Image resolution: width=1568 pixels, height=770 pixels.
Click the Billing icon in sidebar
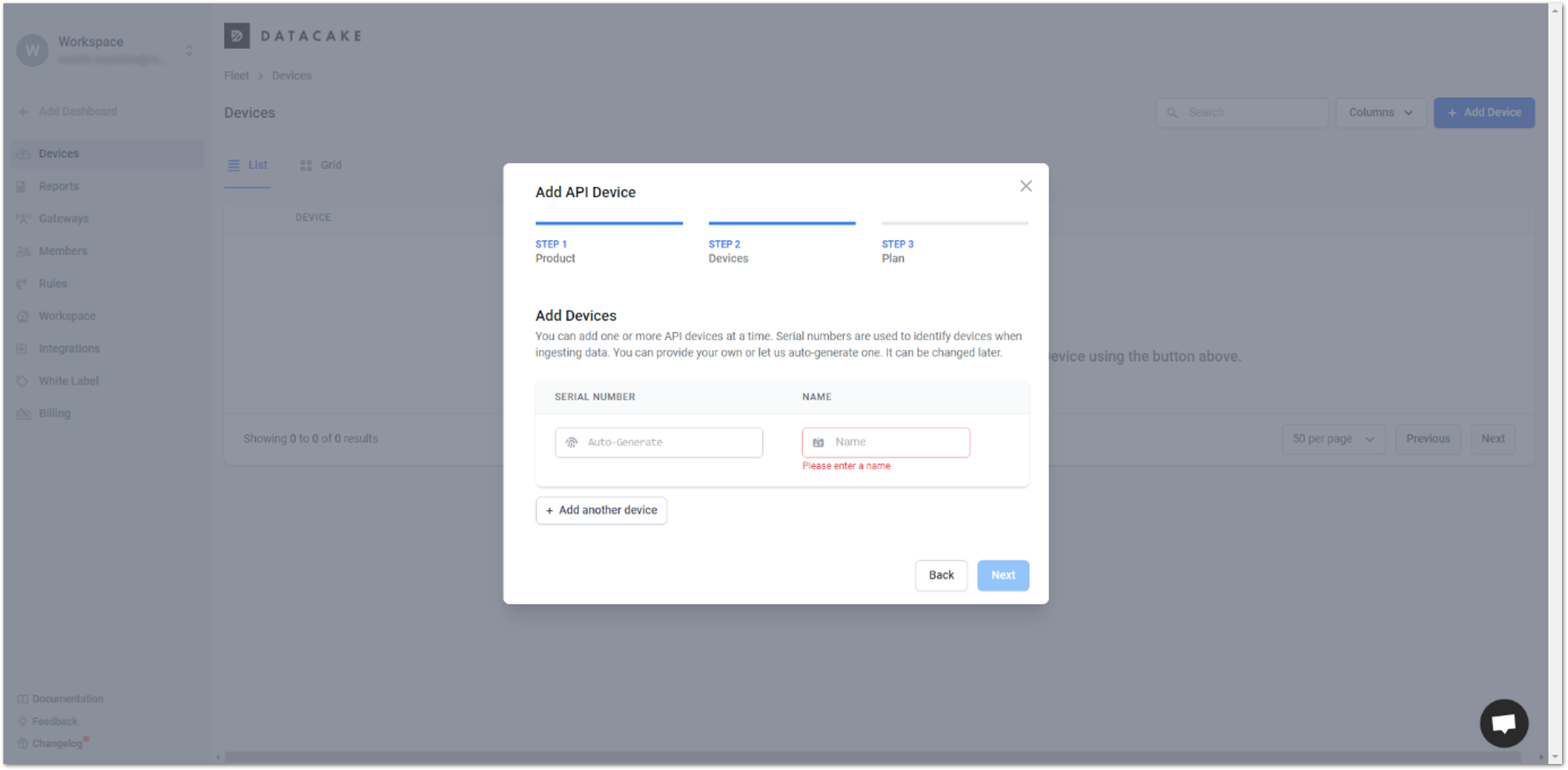(x=23, y=414)
